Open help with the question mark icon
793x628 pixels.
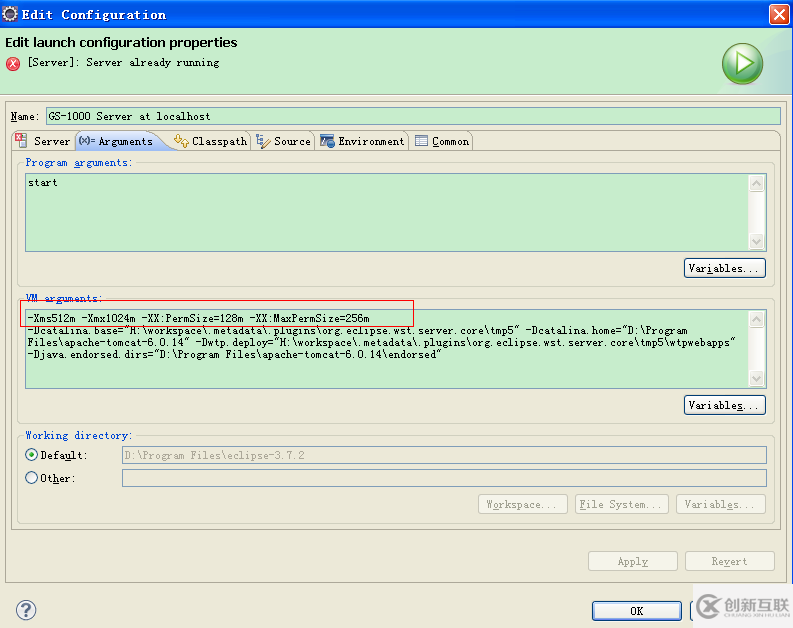tap(26, 610)
